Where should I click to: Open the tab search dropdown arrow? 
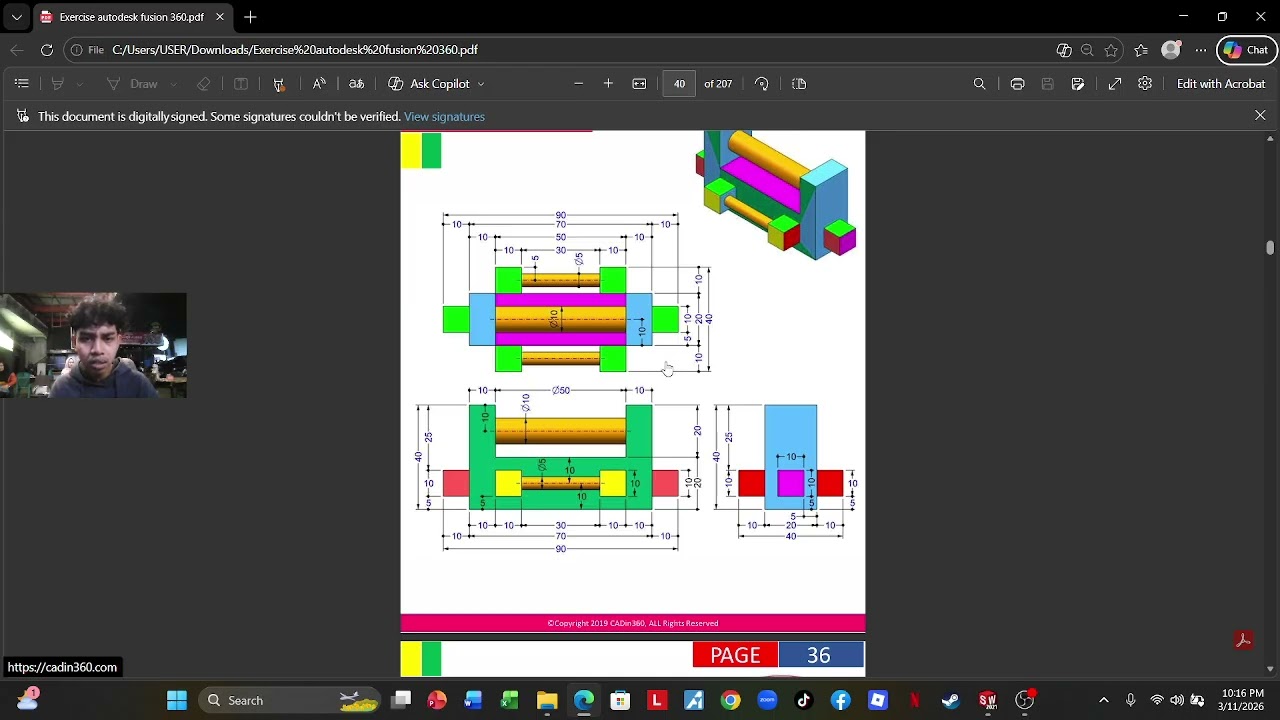point(16,17)
